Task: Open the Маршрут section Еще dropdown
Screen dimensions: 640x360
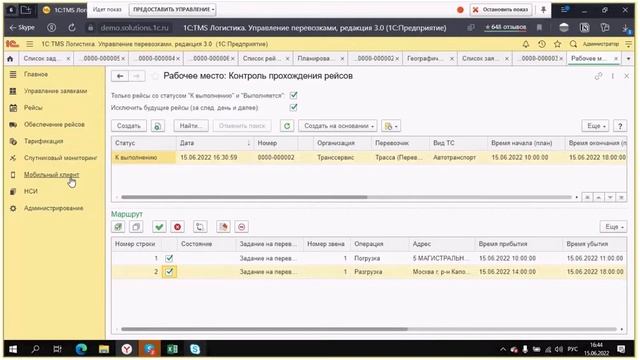Action: [613, 227]
